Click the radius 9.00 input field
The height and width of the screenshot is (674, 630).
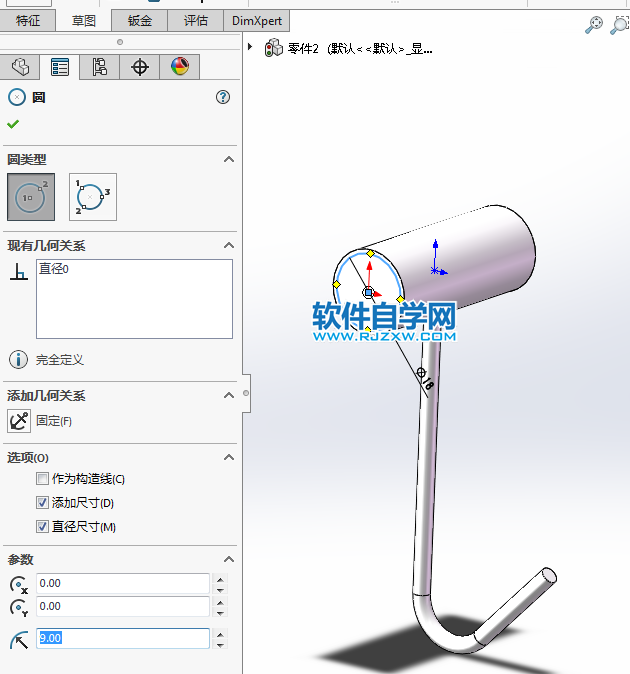coord(122,638)
